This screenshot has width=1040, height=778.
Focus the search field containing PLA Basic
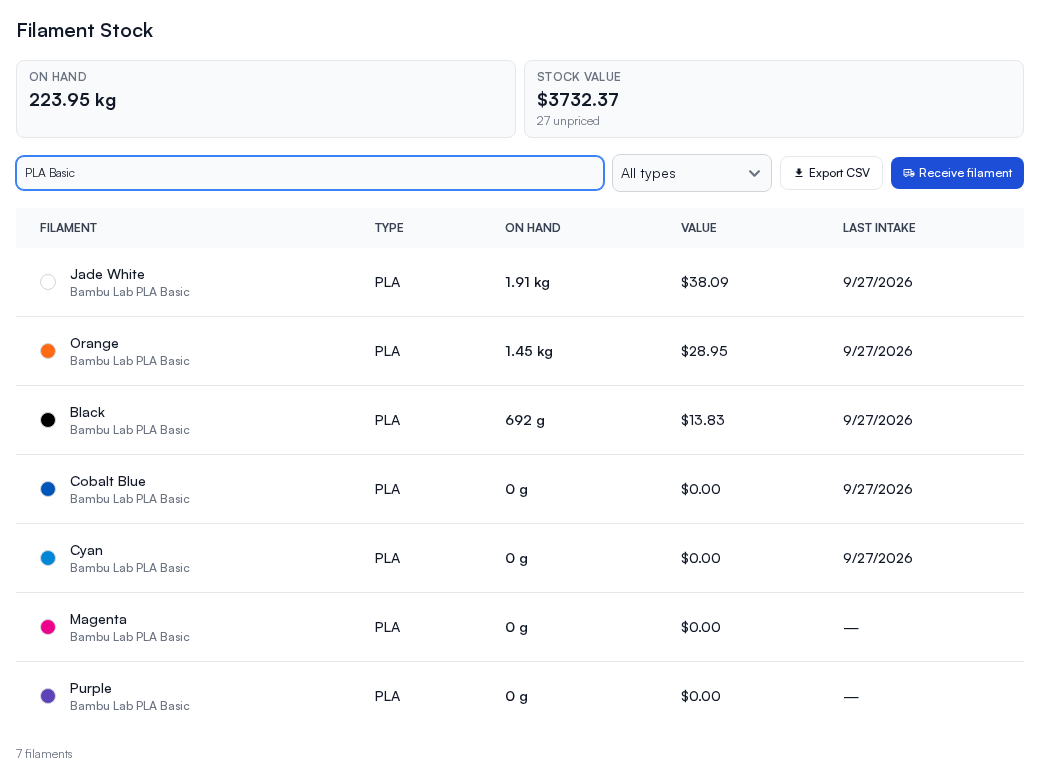tap(310, 173)
